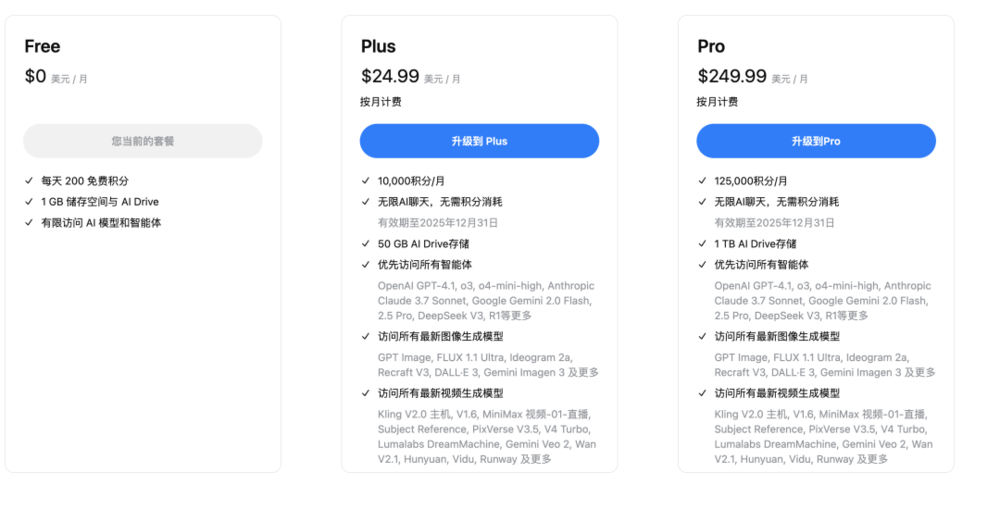The width and height of the screenshot is (1000, 510).
Task: Click the $0 price on Free plan
Action: 35,76
